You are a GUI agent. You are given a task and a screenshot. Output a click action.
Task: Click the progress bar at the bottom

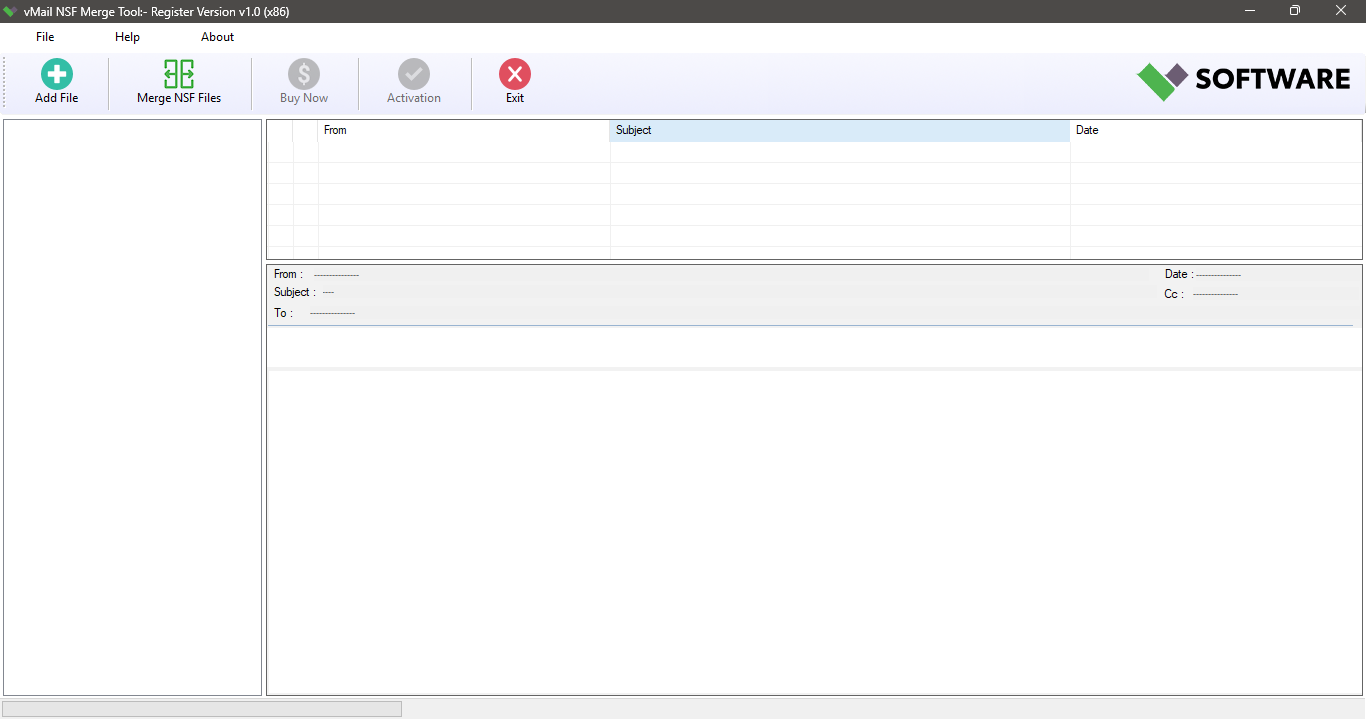point(202,709)
